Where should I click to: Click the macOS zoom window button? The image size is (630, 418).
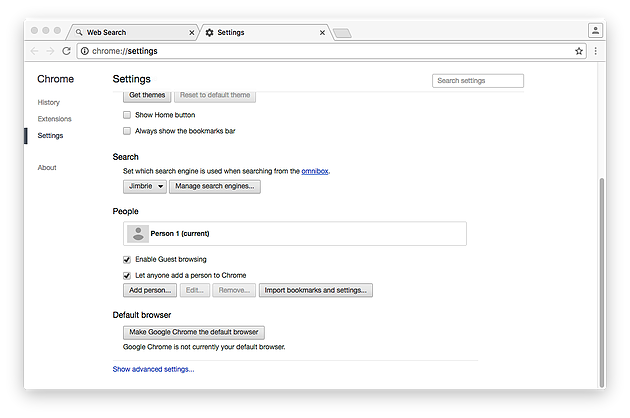point(57,31)
